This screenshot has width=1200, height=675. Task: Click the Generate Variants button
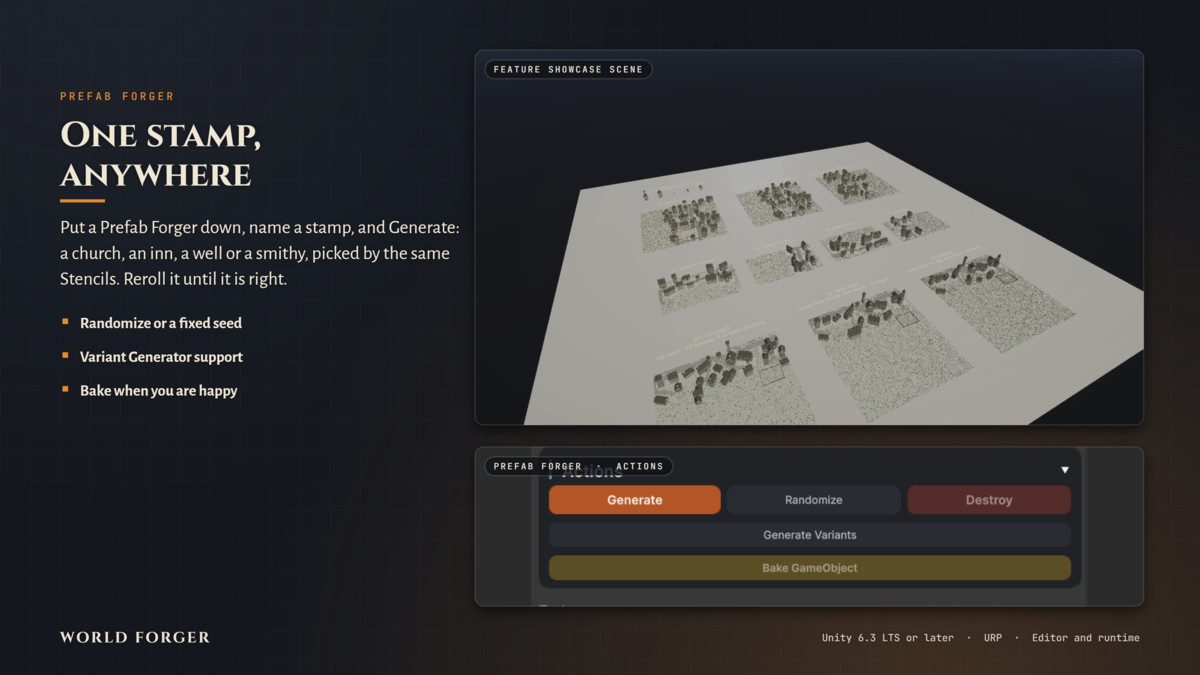pos(810,535)
